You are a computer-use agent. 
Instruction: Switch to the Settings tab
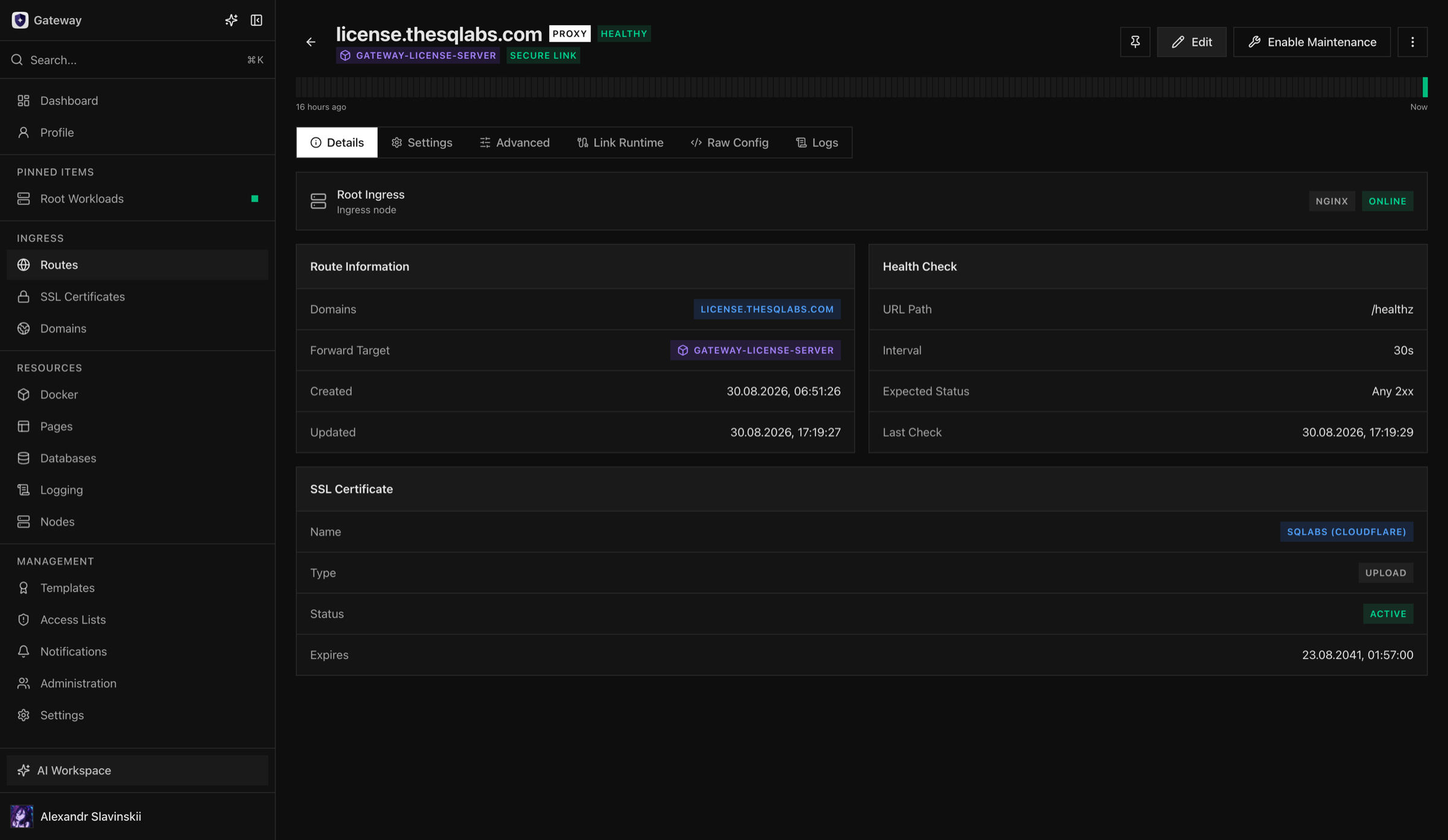tap(422, 142)
